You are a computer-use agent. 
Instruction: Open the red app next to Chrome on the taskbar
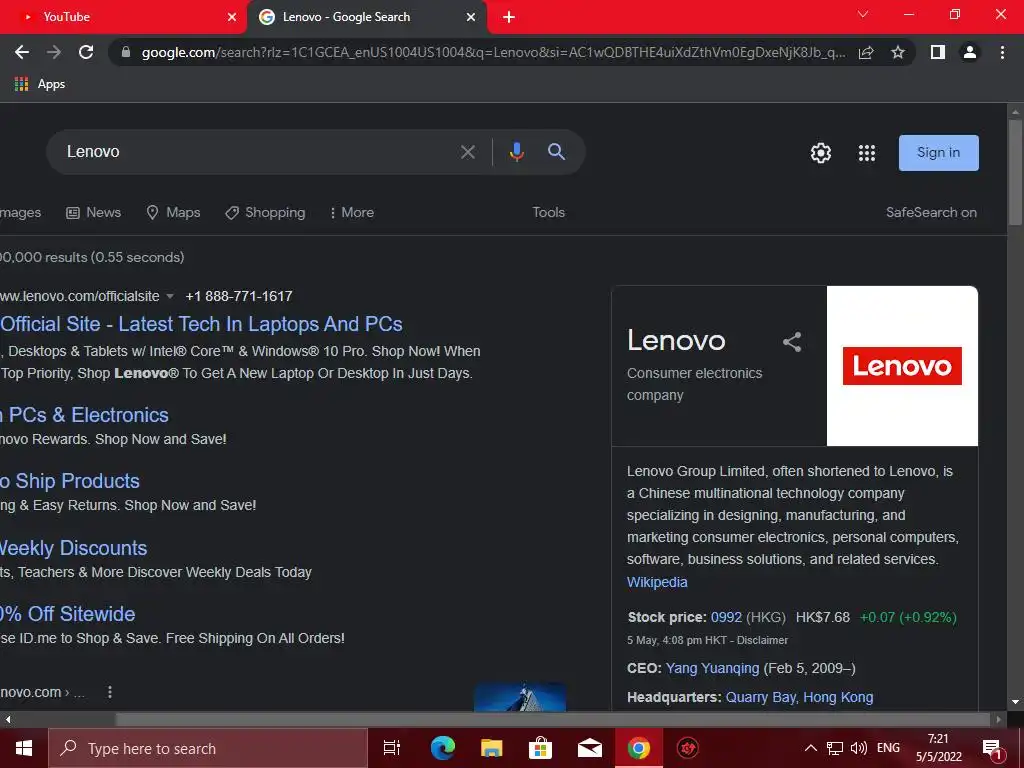click(688, 748)
